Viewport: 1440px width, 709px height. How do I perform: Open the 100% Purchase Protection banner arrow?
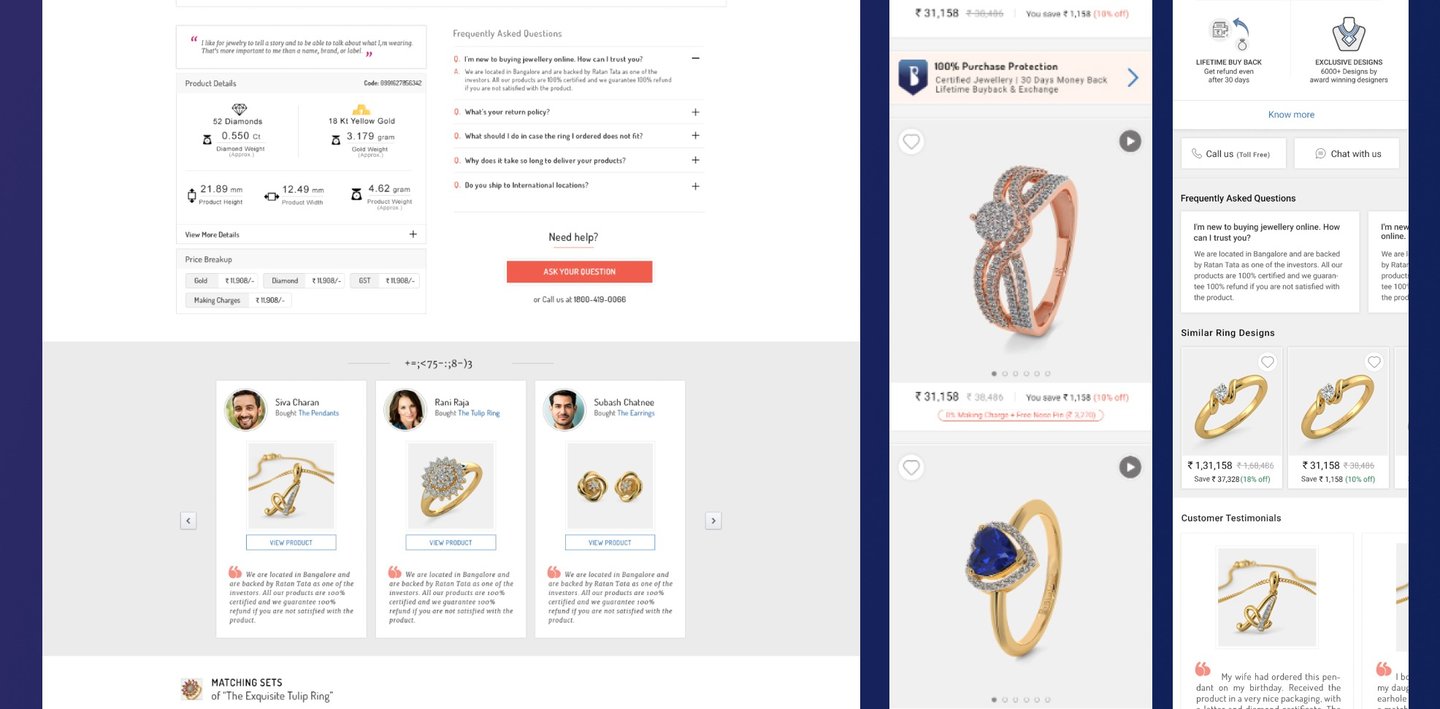(1133, 77)
